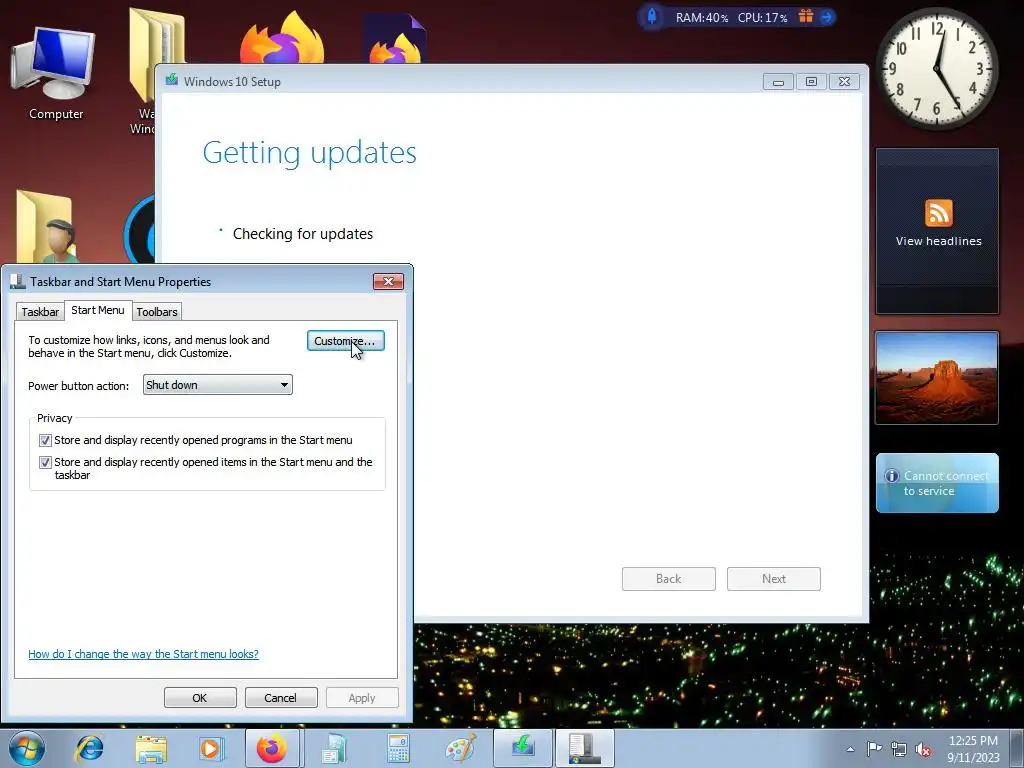This screenshot has height=768, width=1024.
Task: Switch to the Toolbars tab
Action: [157, 312]
